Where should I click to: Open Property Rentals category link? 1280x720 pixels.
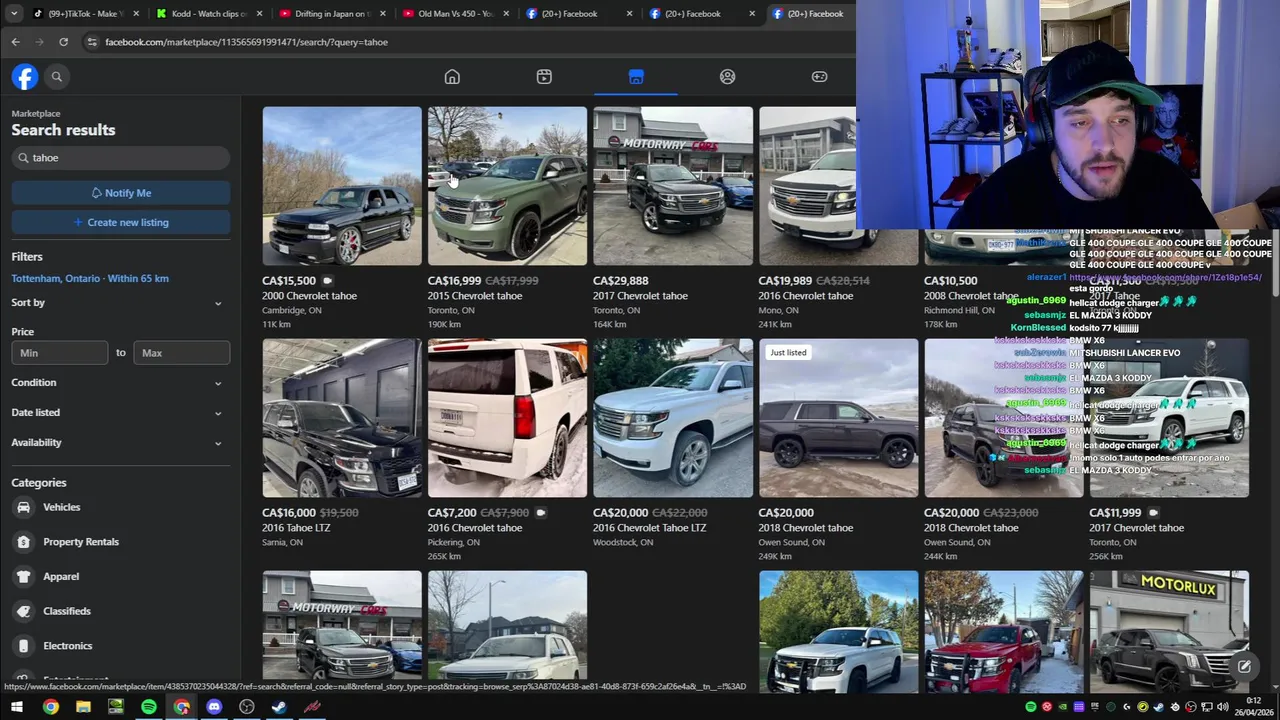tap(81, 542)
